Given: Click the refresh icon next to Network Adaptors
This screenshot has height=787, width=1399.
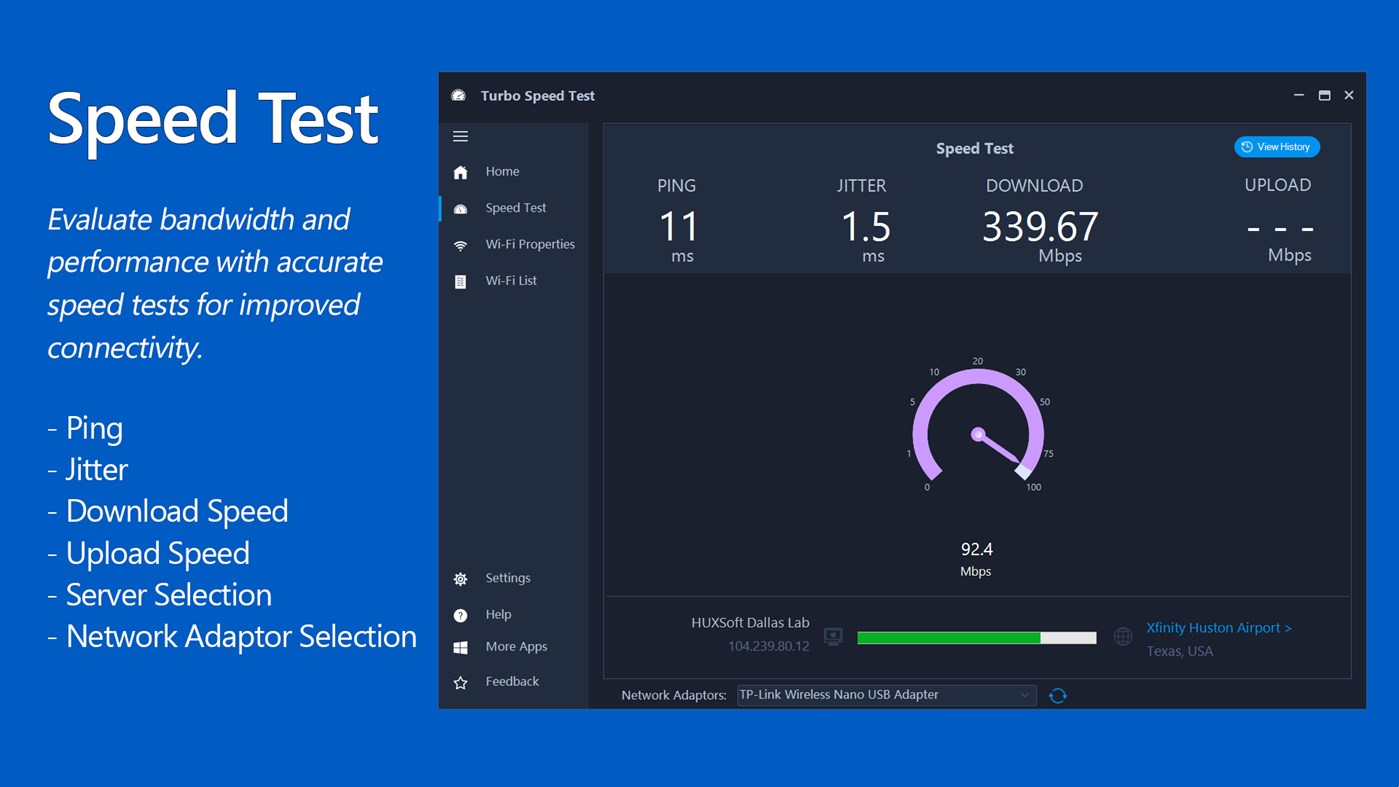Looking at the screenshot, I should point(1058,694).
